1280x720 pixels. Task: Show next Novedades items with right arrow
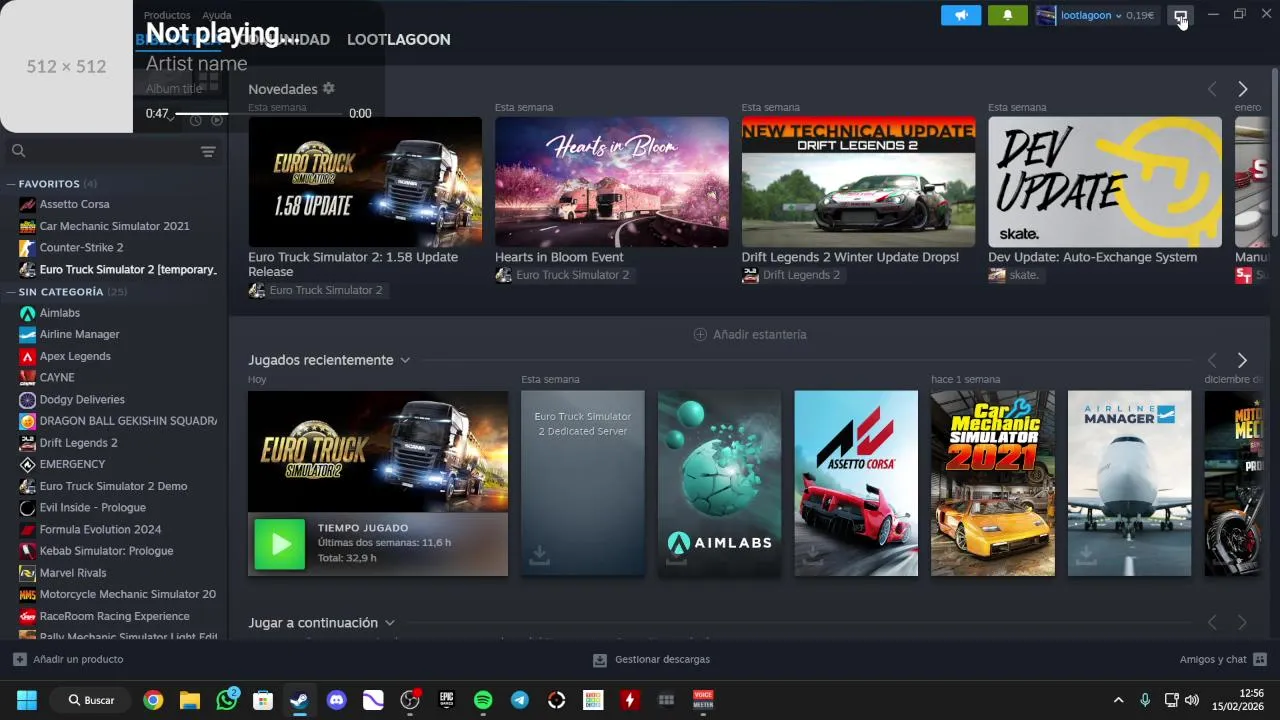coord(1242,89)
